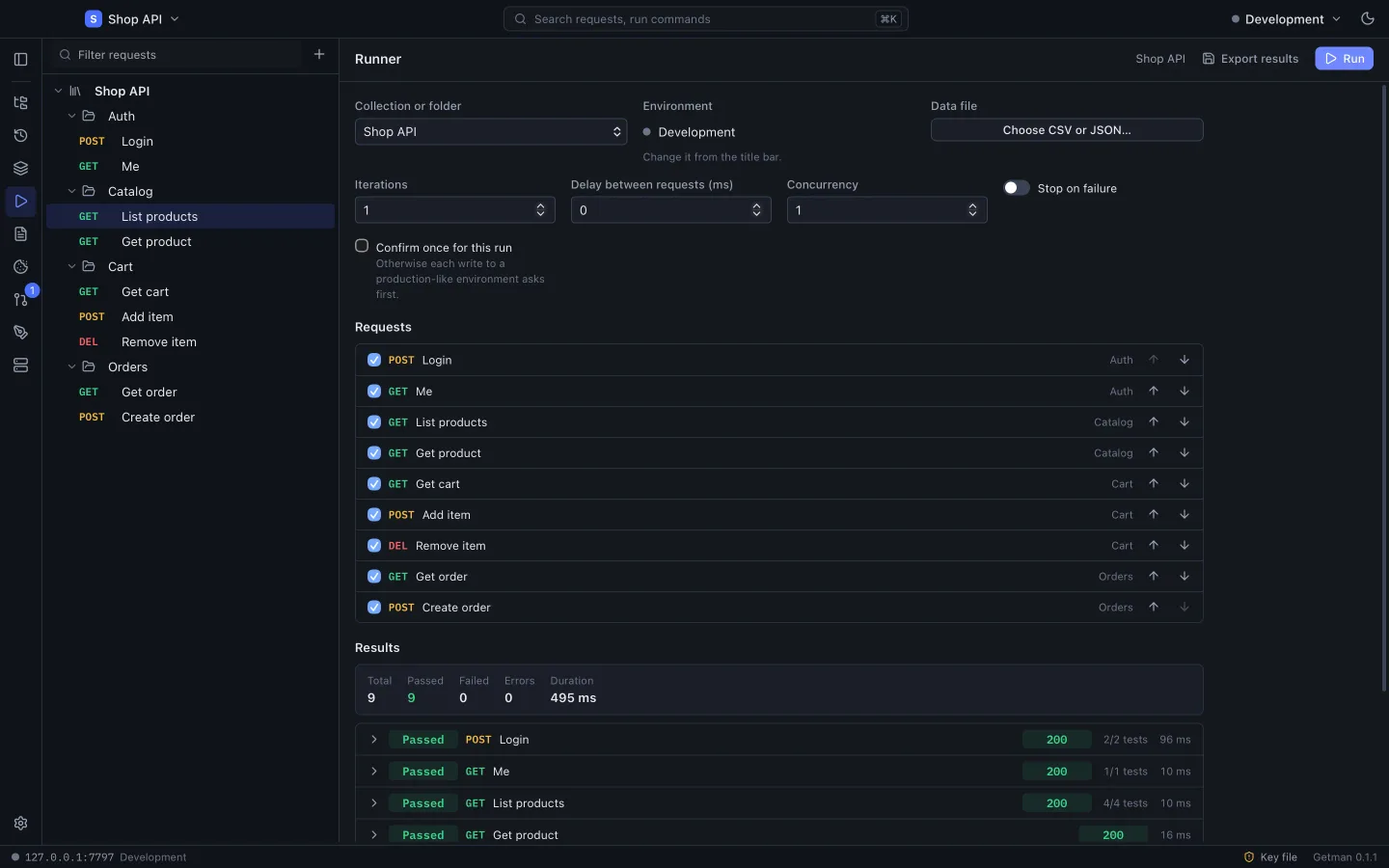Viewport: 1389px width, 868px height.
Task: Select List products request in tree
Action: coord(190,216)
